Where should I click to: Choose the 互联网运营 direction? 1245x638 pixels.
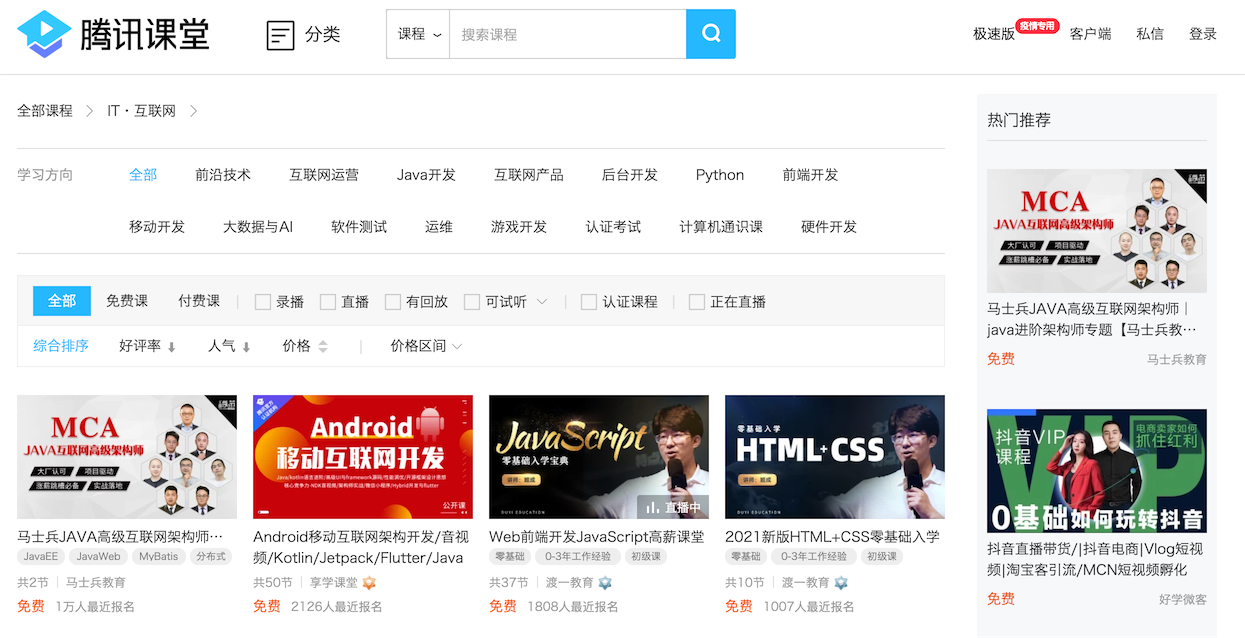[x=324, y=175]
